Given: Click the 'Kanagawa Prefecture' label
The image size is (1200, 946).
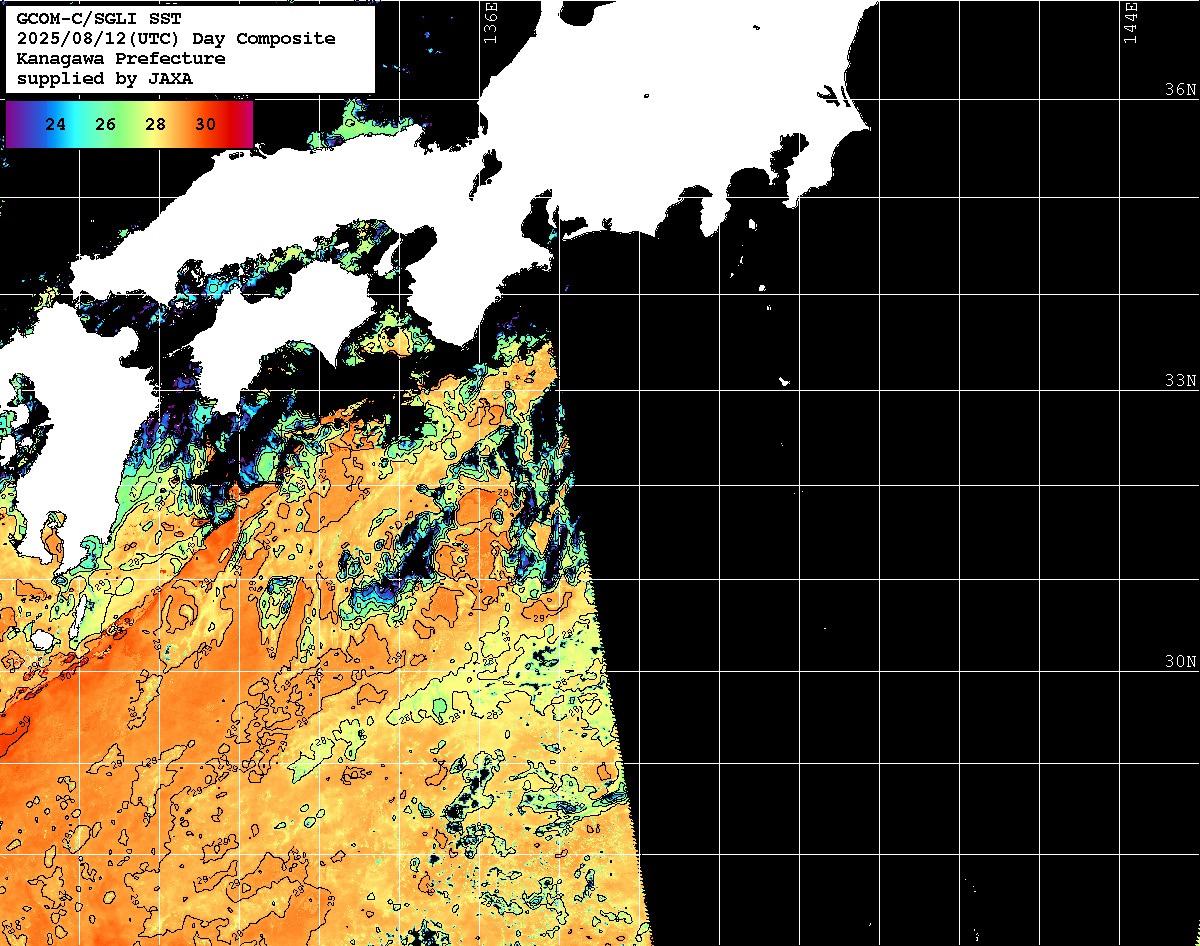Looking at the screenshot, I should 121,59.
